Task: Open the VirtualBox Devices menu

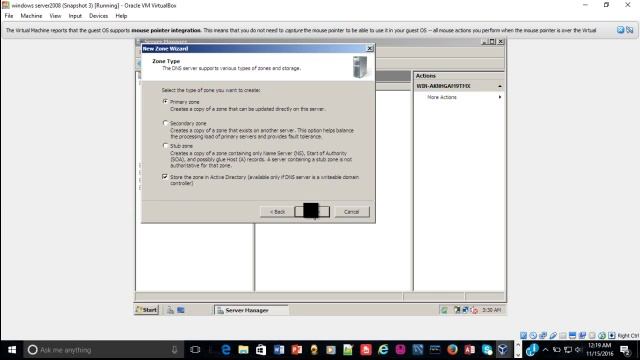Action: (98, 16)
